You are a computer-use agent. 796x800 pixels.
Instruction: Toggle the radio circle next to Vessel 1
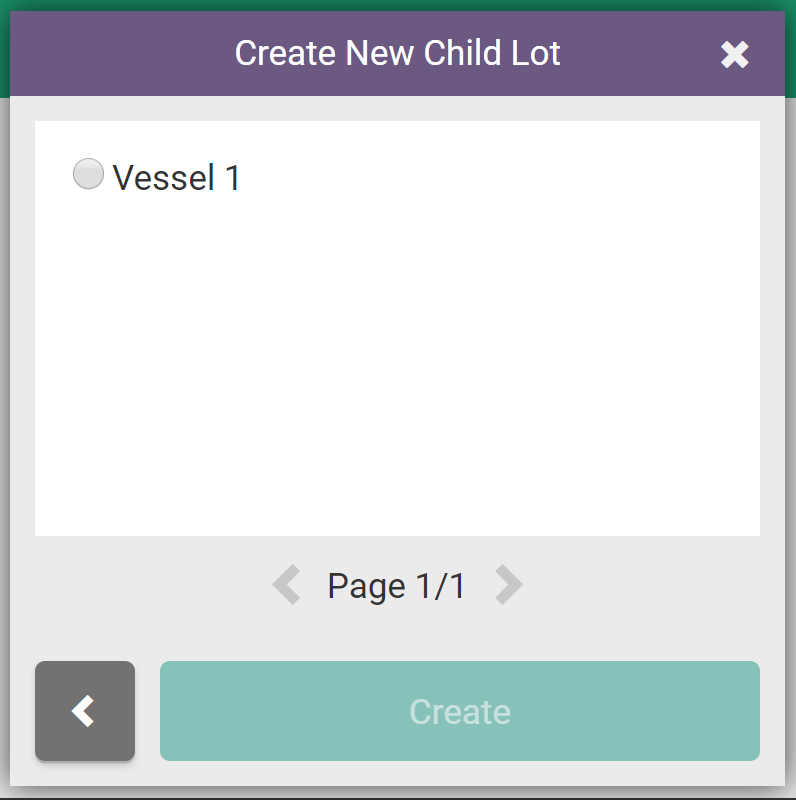[x=88, y=175]
